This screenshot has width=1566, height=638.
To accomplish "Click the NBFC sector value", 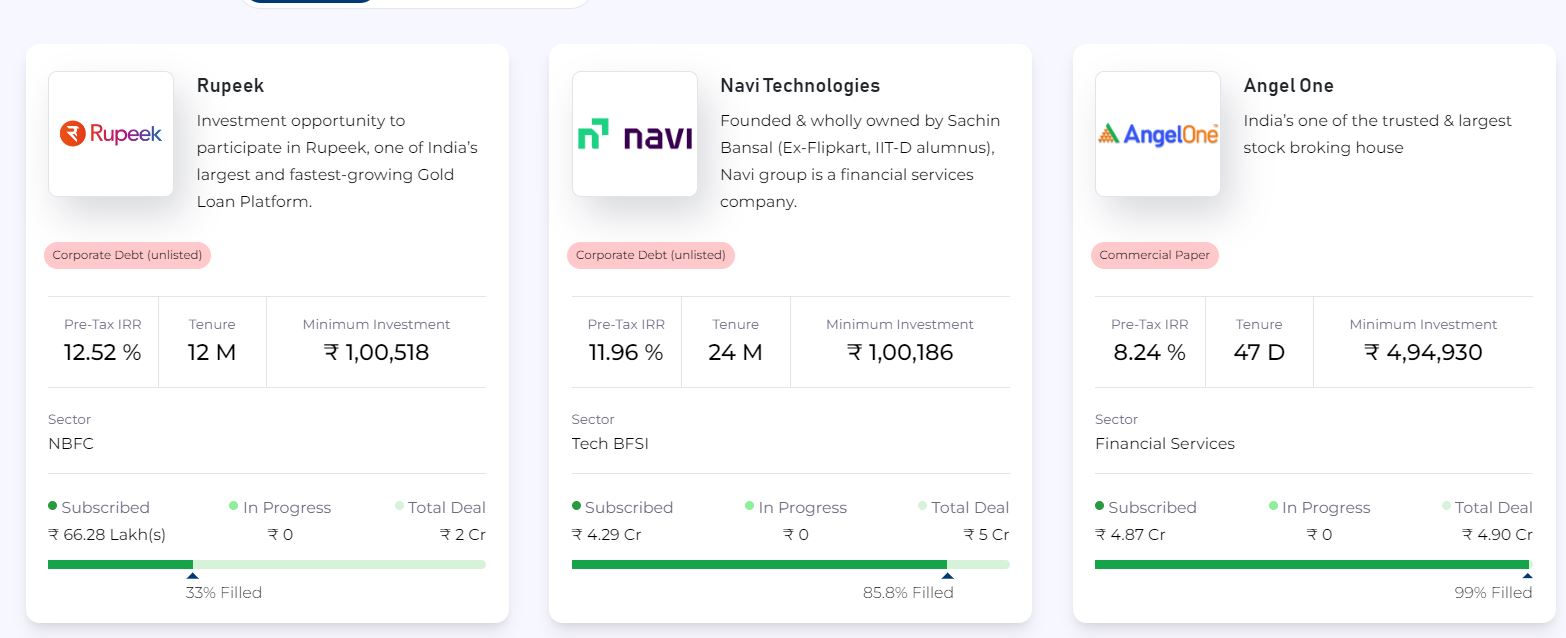I will pos(71,443).
